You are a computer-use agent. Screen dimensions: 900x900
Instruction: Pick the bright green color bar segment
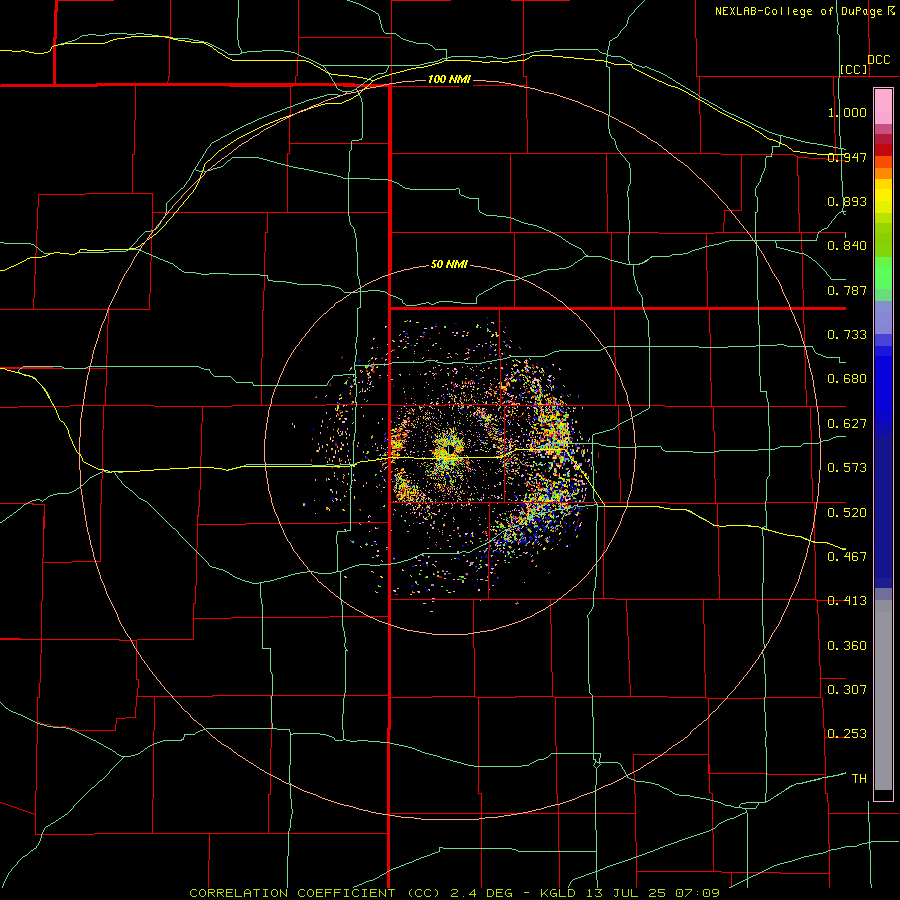(x=883, y=273)
